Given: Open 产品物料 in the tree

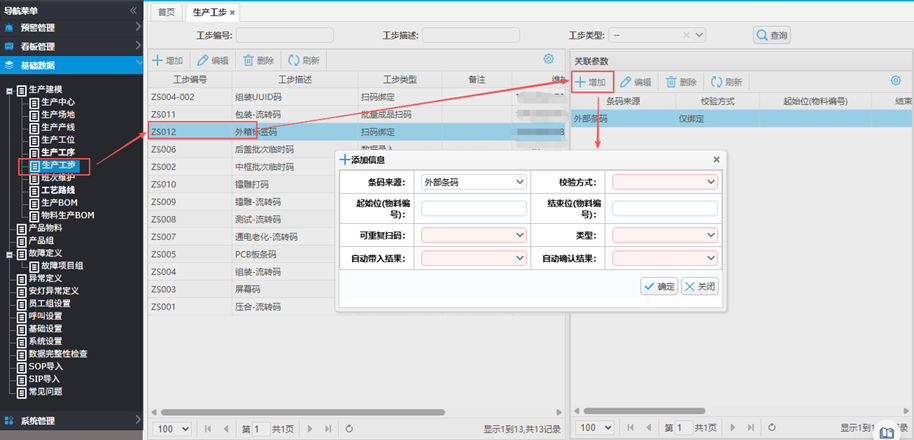Looking at the screenshot, I should coord(45,228).
